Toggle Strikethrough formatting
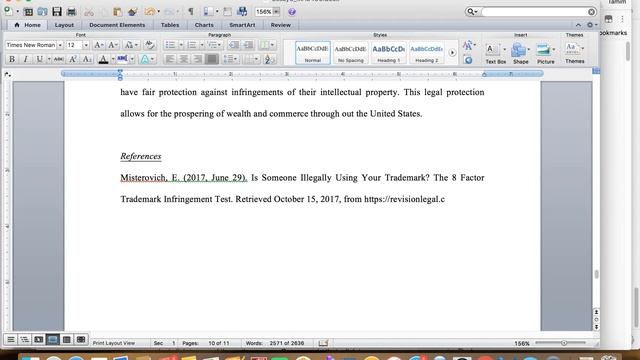 tap(58, 59)
